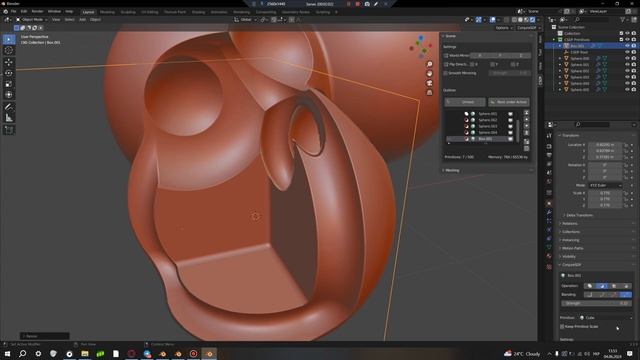This screenshot has height=360, width=640.
Task: Click the Scale X input field
Action: (605, 193)
